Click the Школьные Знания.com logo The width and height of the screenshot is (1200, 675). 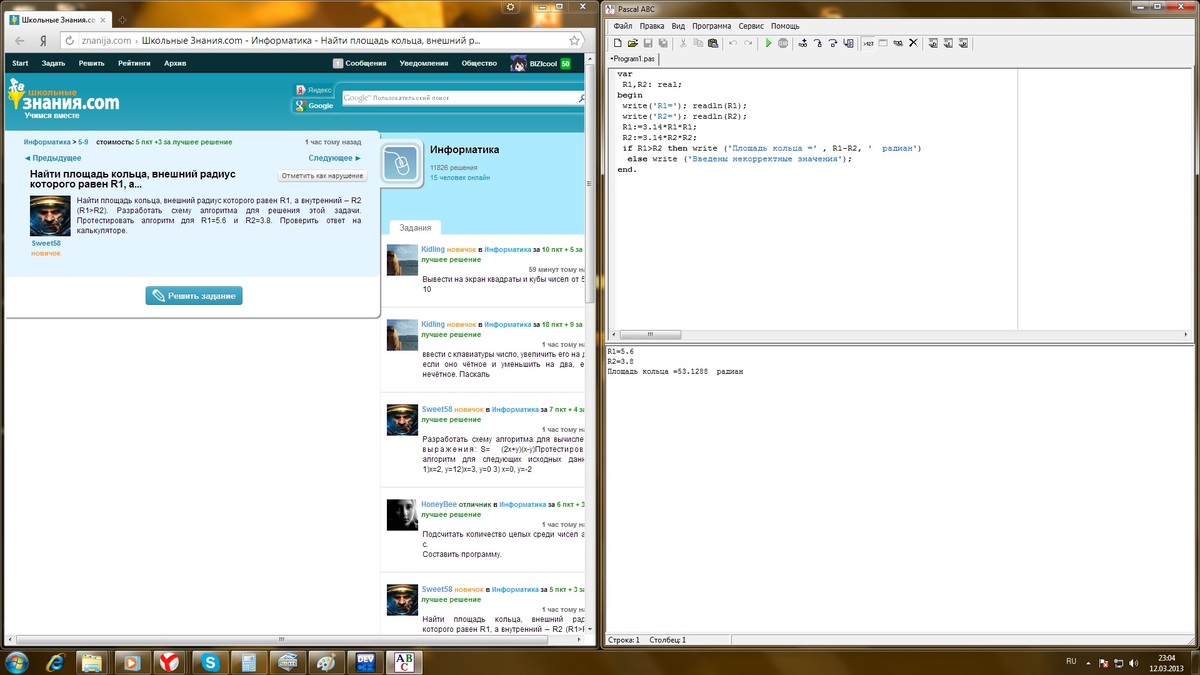pyautogui.click(x=63, y=99)
